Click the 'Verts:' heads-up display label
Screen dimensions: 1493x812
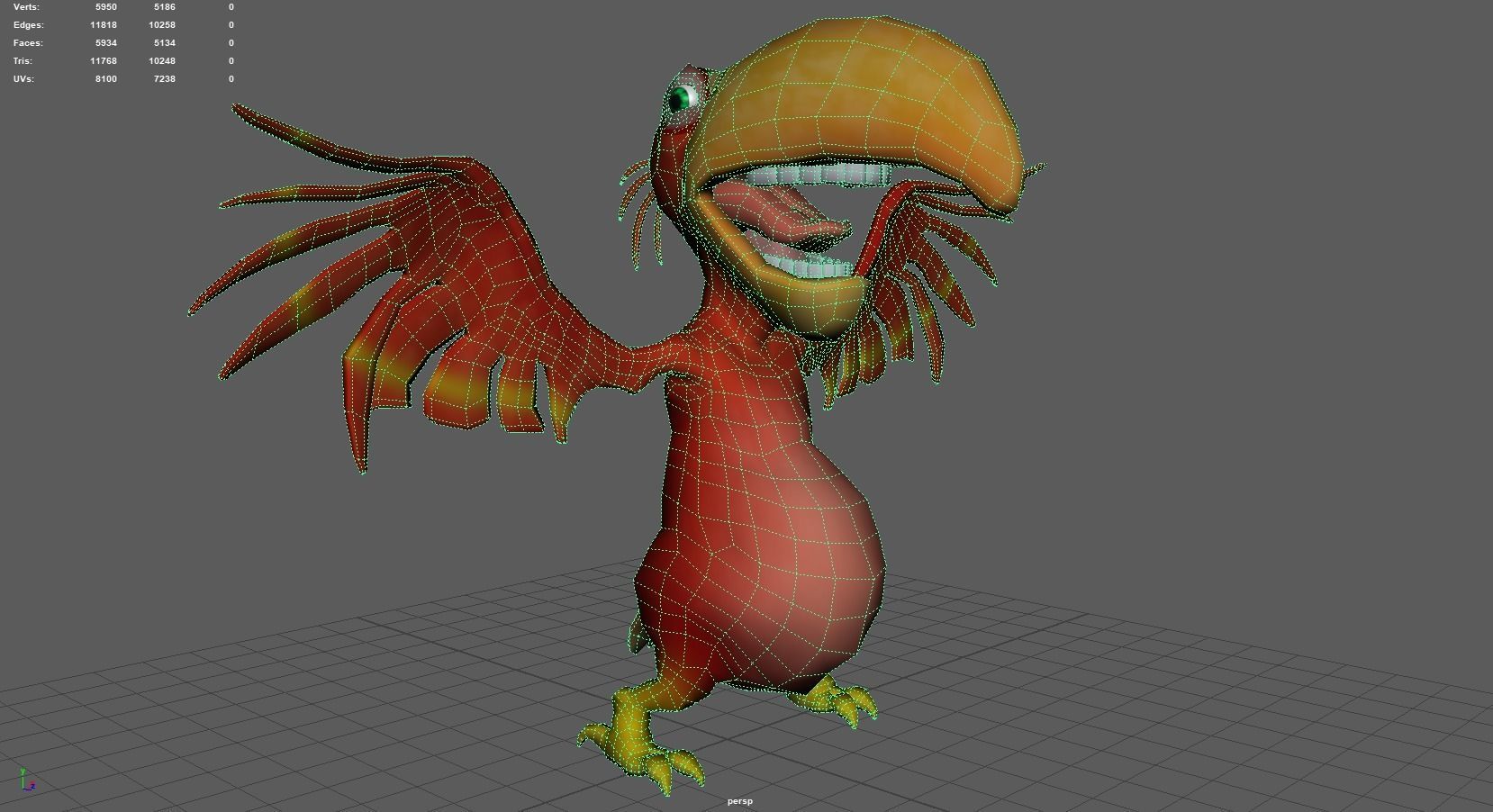(26, 7)
